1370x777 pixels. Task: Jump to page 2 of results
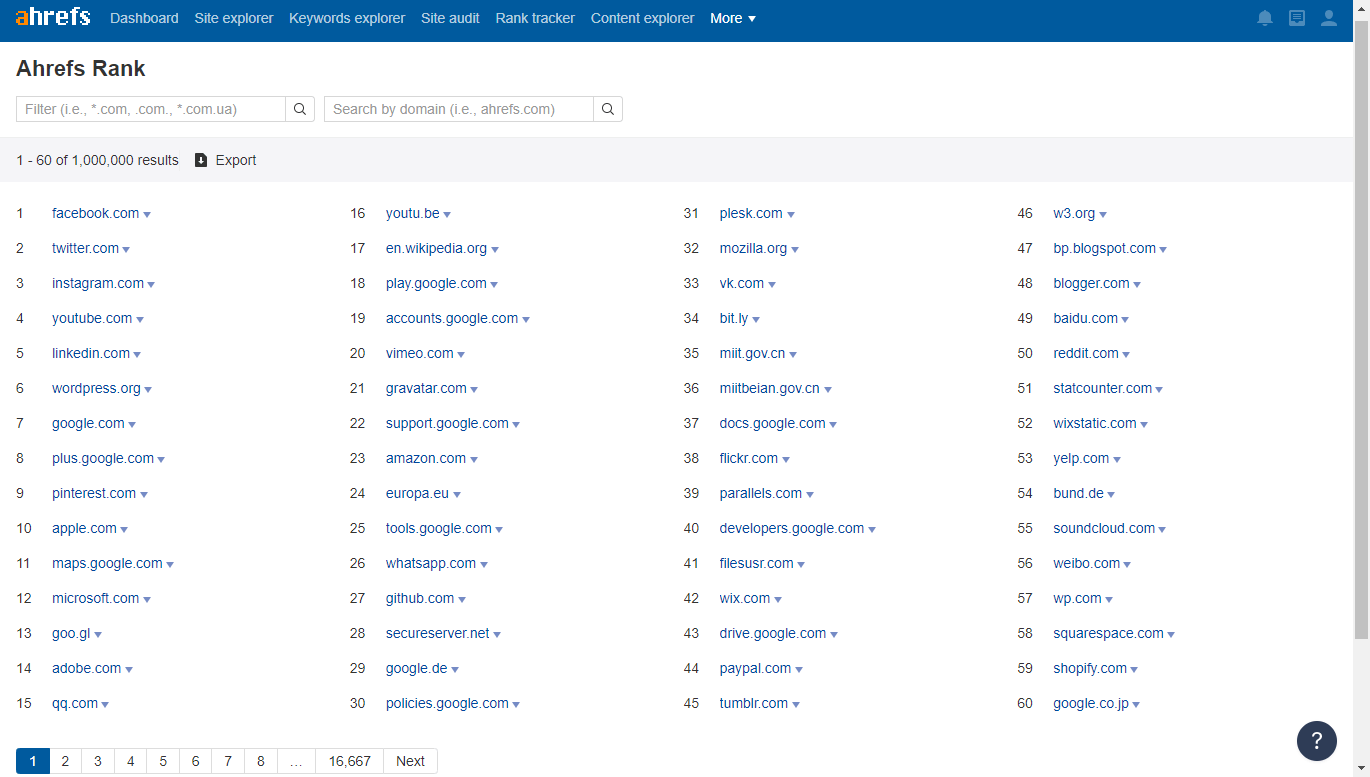[x=65, y=761]
